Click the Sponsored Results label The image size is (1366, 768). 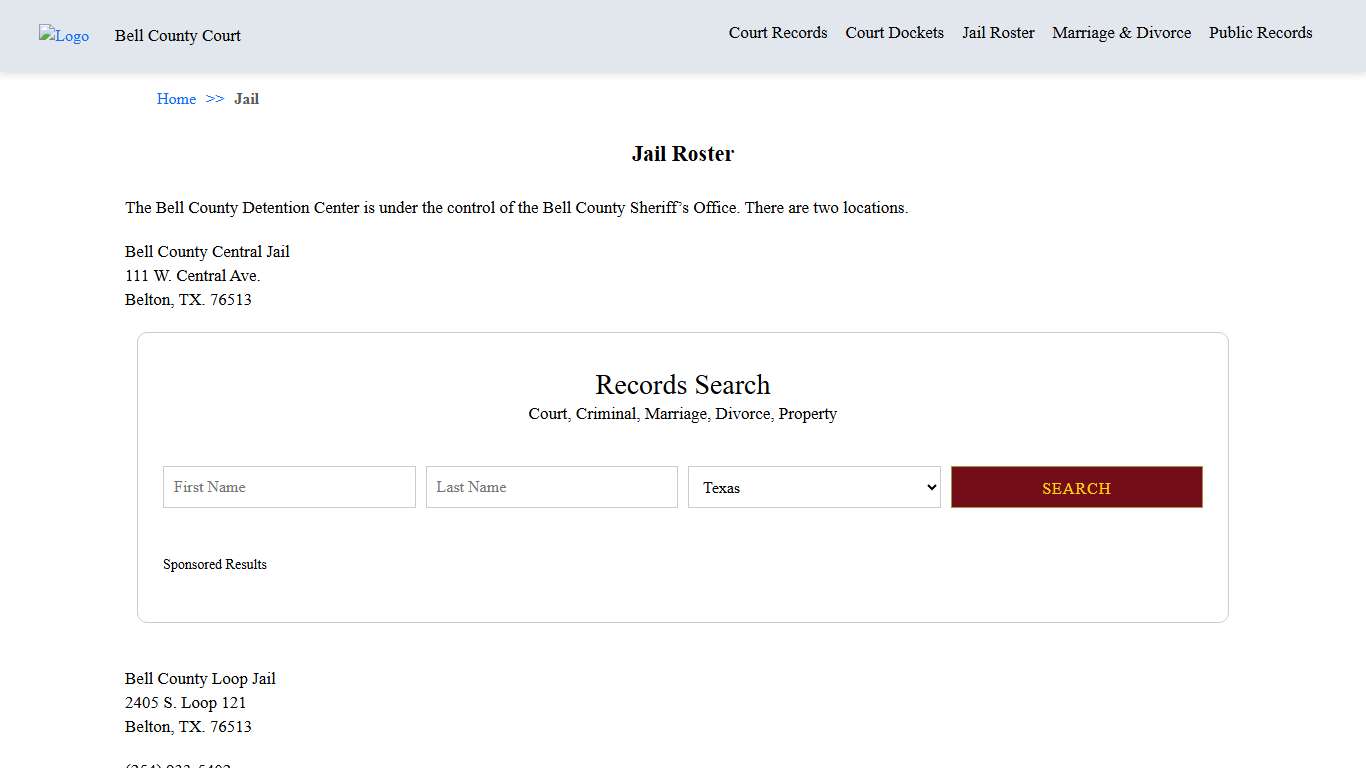[215, 565]
